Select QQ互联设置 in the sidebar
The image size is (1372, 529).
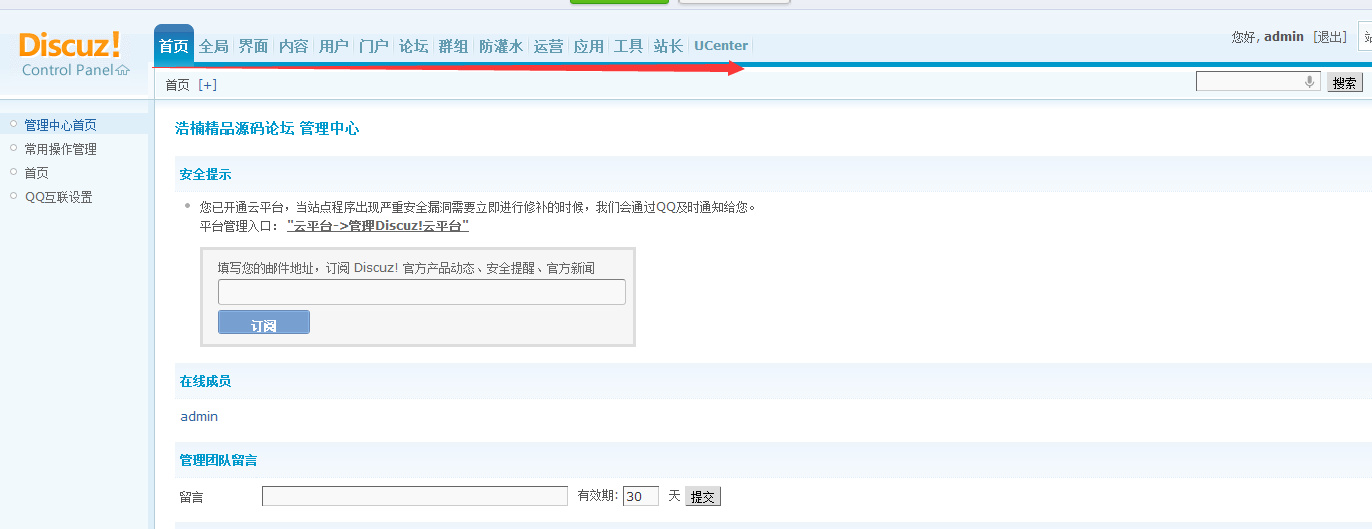[59, 197]
